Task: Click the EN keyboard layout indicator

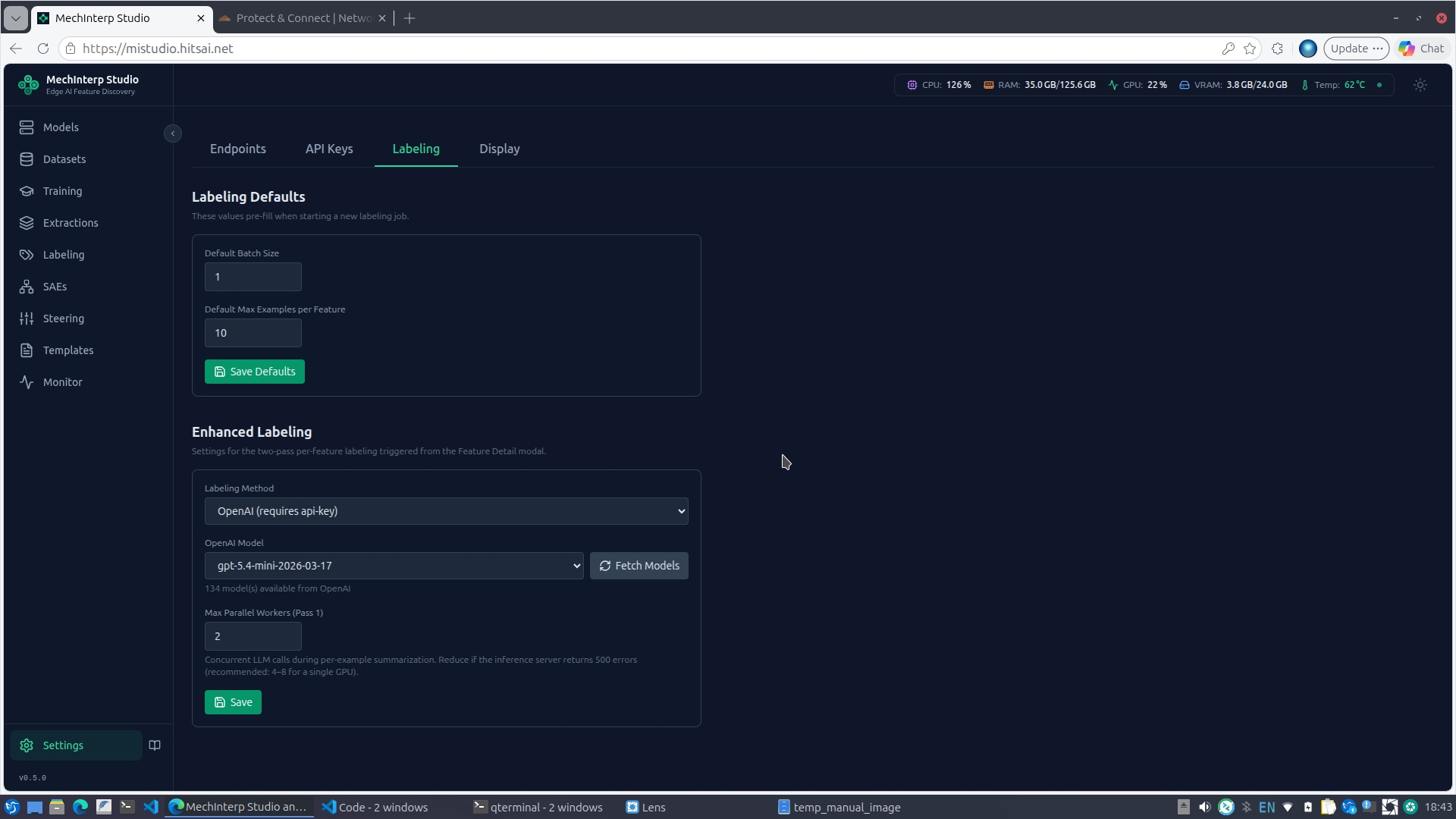Action: click(1266, 808)
